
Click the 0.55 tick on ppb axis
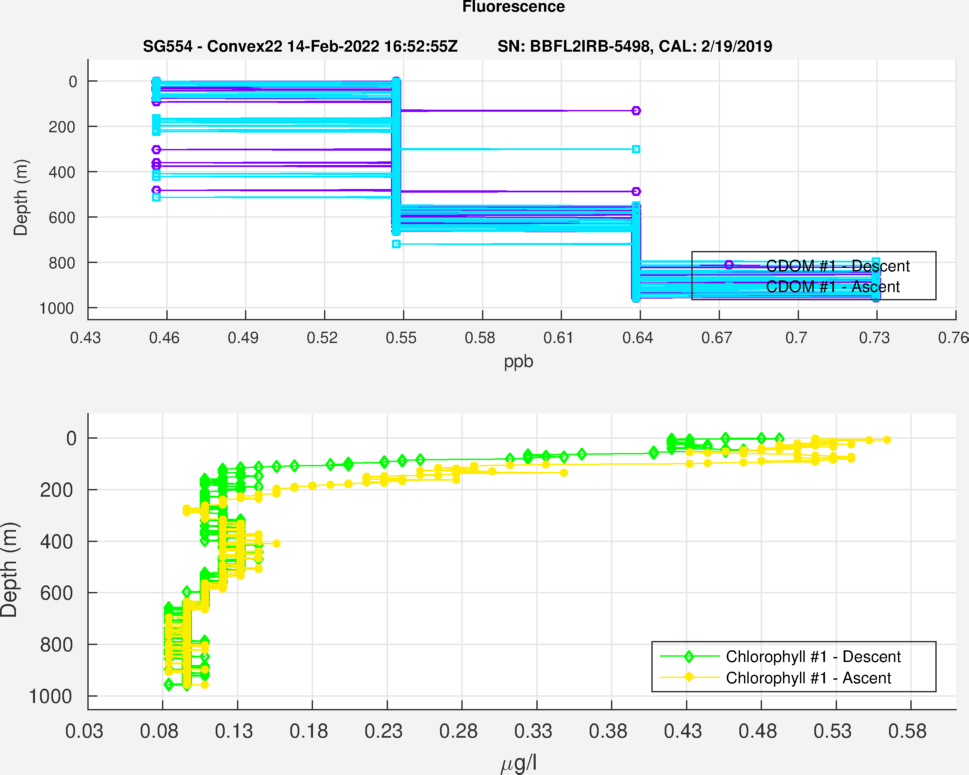pos(401,337)
